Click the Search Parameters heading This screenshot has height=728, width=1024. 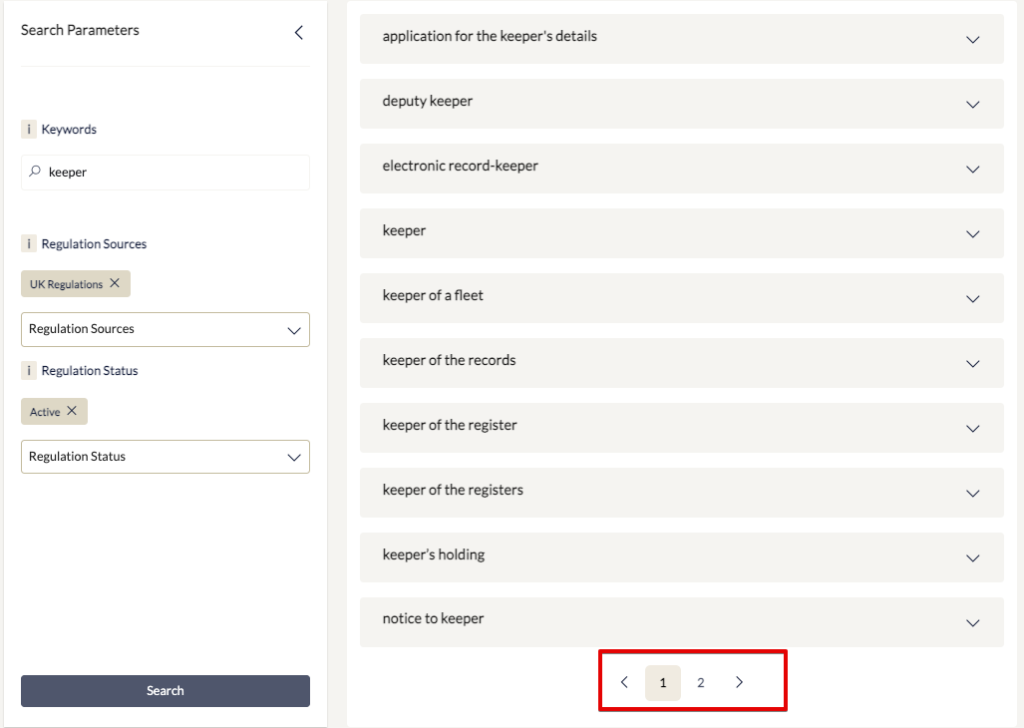80,30
